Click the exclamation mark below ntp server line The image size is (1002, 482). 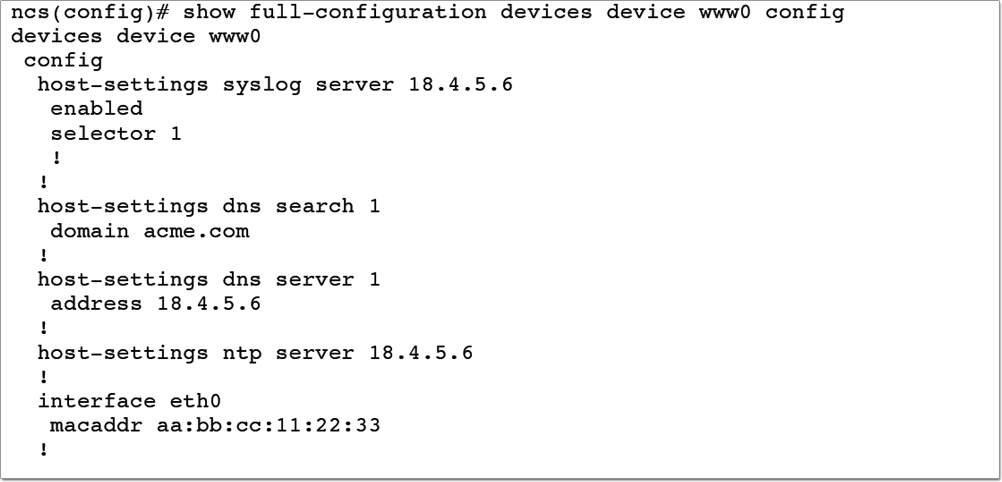tap(43, 377)
